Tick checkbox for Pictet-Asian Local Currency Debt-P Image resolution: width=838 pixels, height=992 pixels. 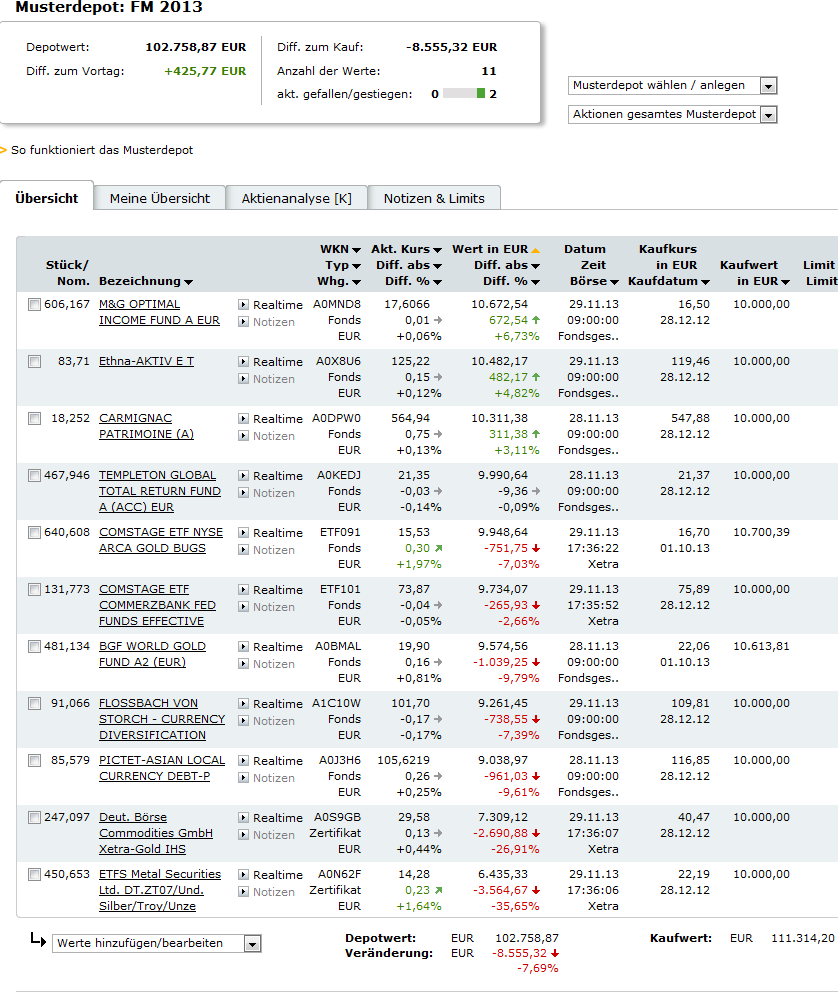pyautogui.click(x=34, y=760)
